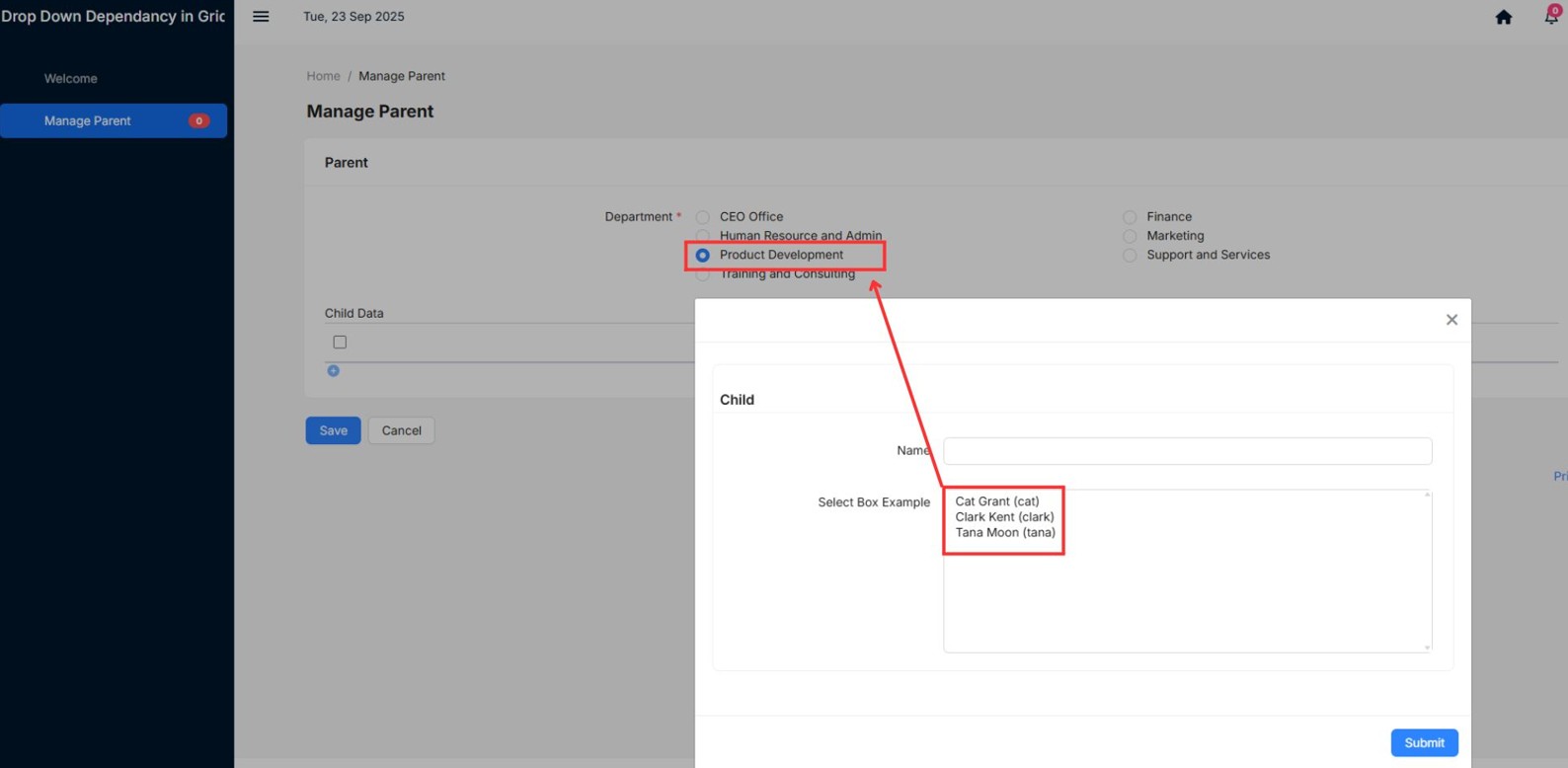Select the Finance department radio
This screenshot has height=768, width=1568.
point(1130,217)
